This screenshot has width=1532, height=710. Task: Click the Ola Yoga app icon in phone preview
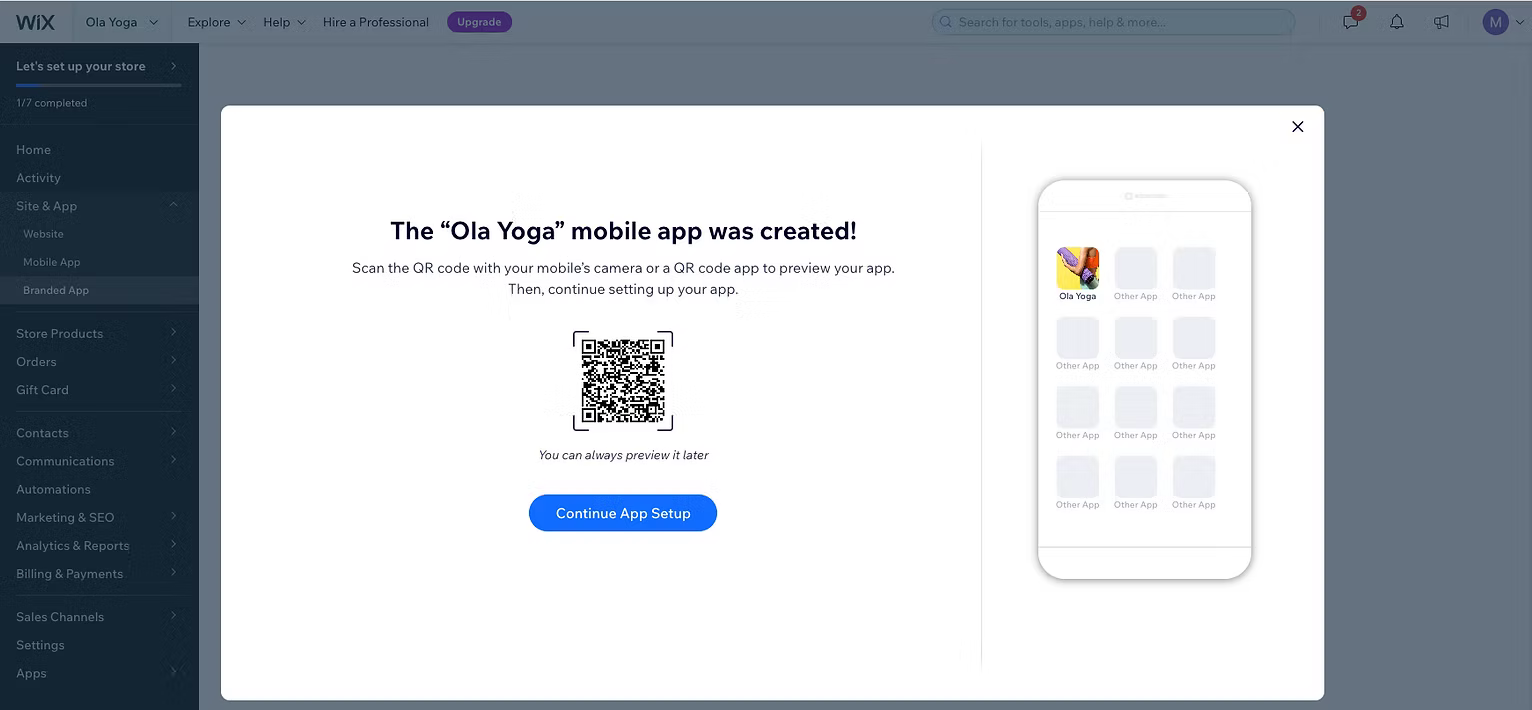1078,268
